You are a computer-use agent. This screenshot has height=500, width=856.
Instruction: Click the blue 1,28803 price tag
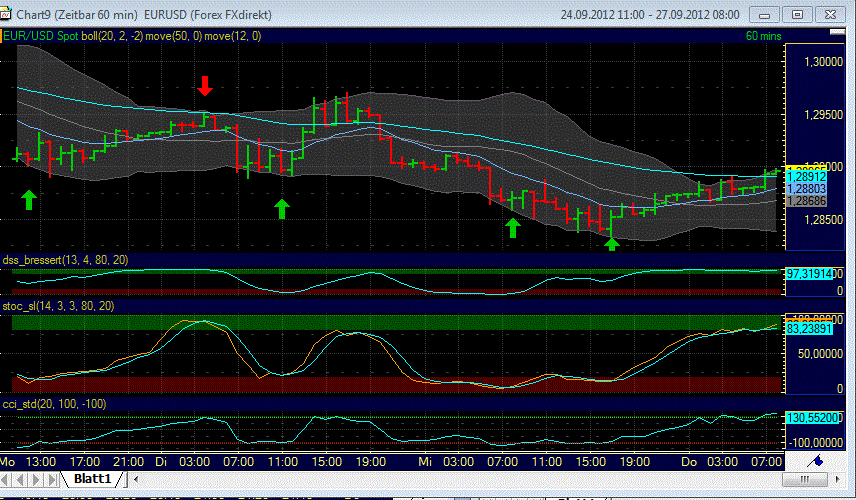pos(806,189)
